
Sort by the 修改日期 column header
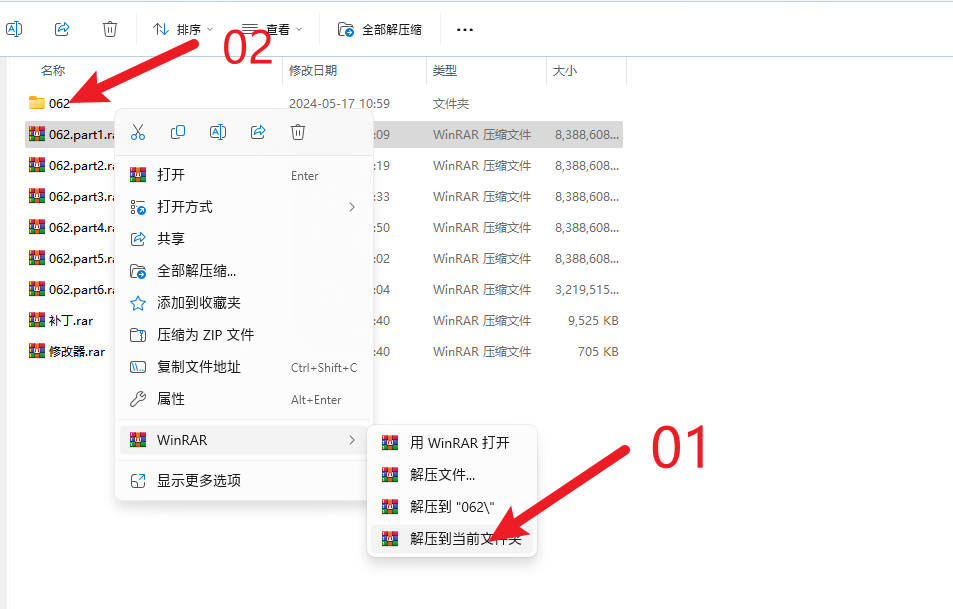pos(313,71)
